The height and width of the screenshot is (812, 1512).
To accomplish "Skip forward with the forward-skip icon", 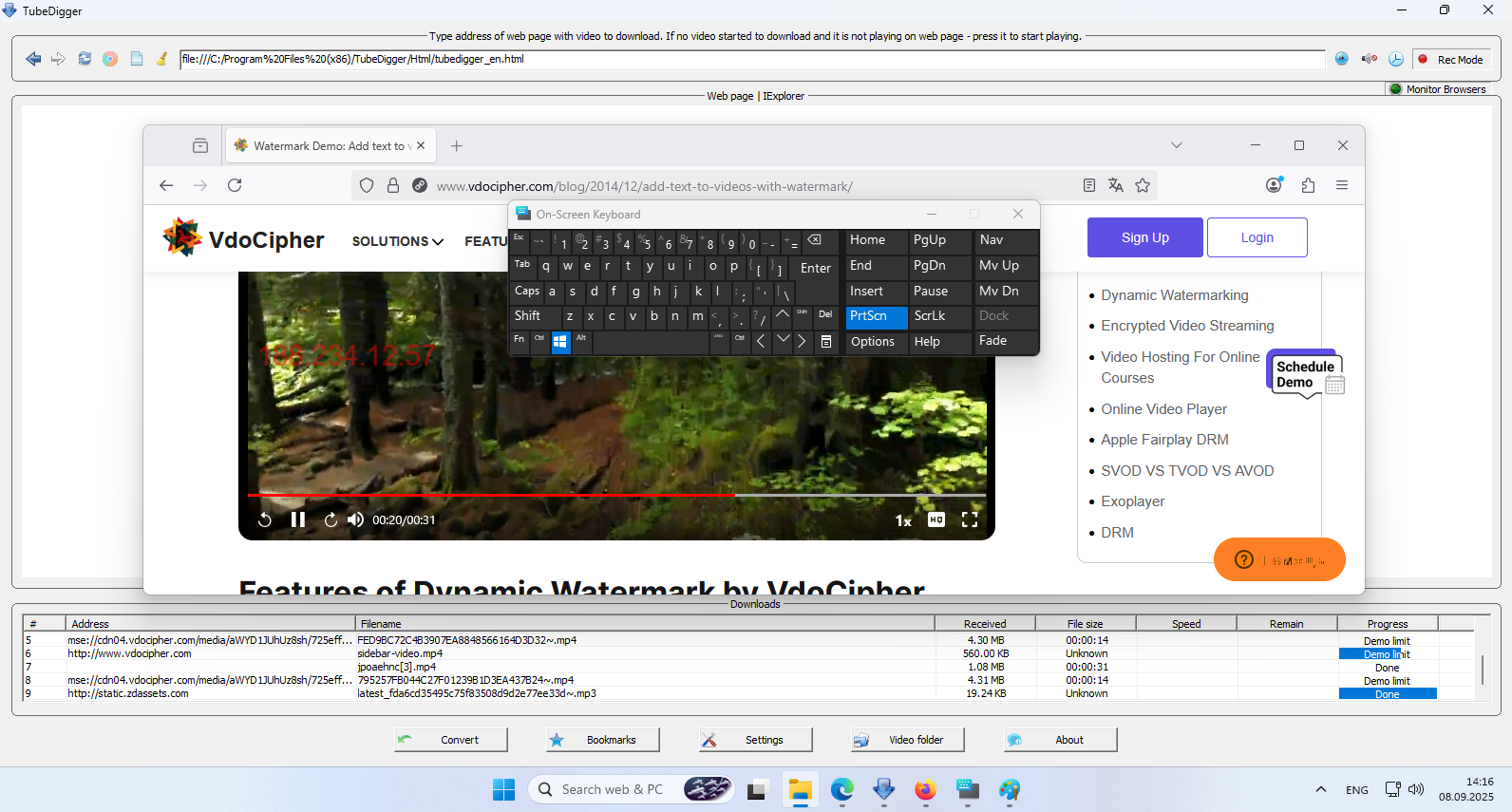I will [331, 519].
